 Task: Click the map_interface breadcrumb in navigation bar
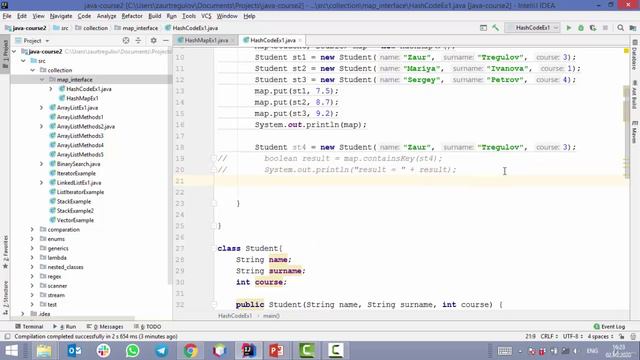[x=137, y=28]
